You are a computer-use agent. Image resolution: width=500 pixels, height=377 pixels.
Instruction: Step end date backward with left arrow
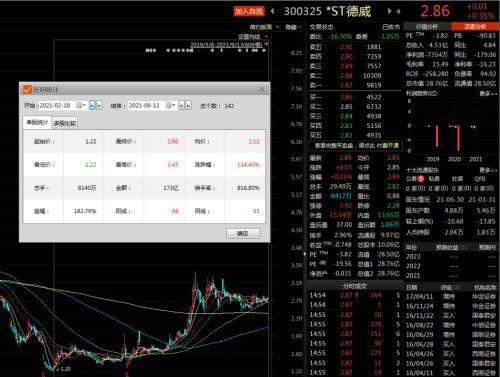click(x=181, y=106)
